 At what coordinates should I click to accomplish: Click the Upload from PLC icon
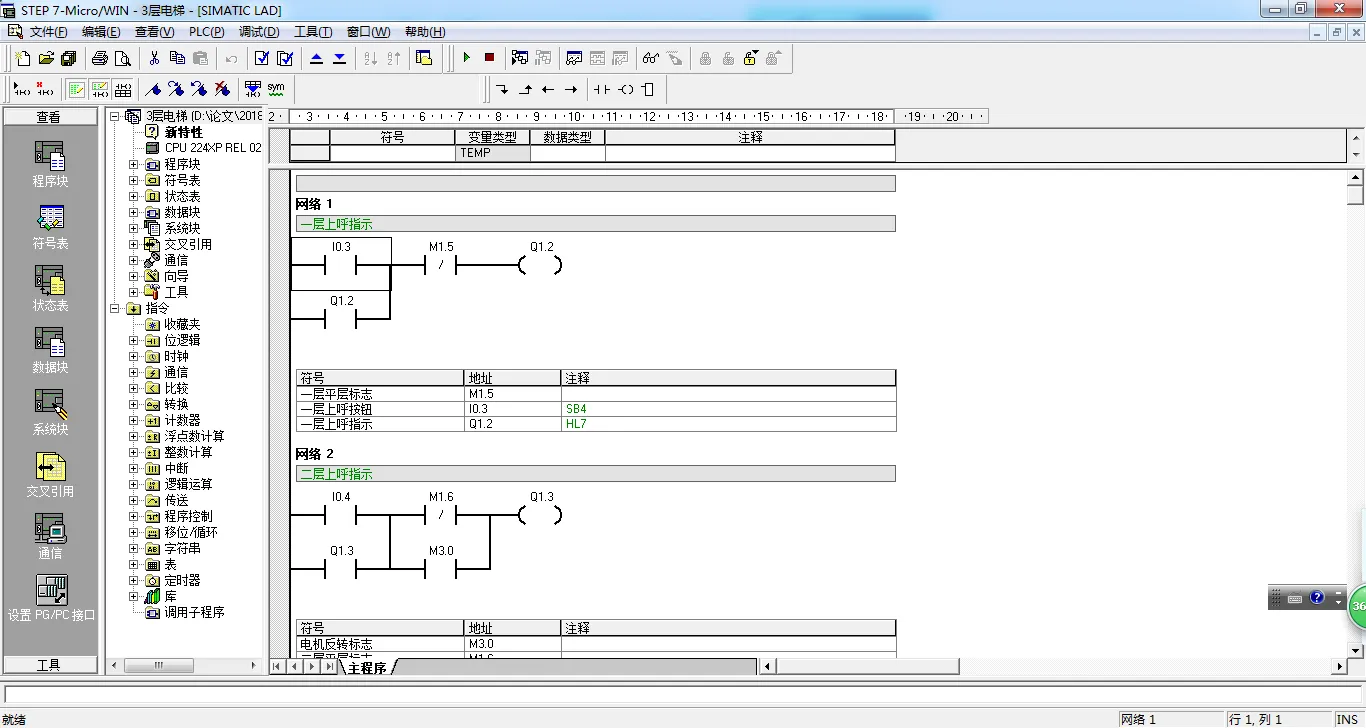click(x=317, y=58)
